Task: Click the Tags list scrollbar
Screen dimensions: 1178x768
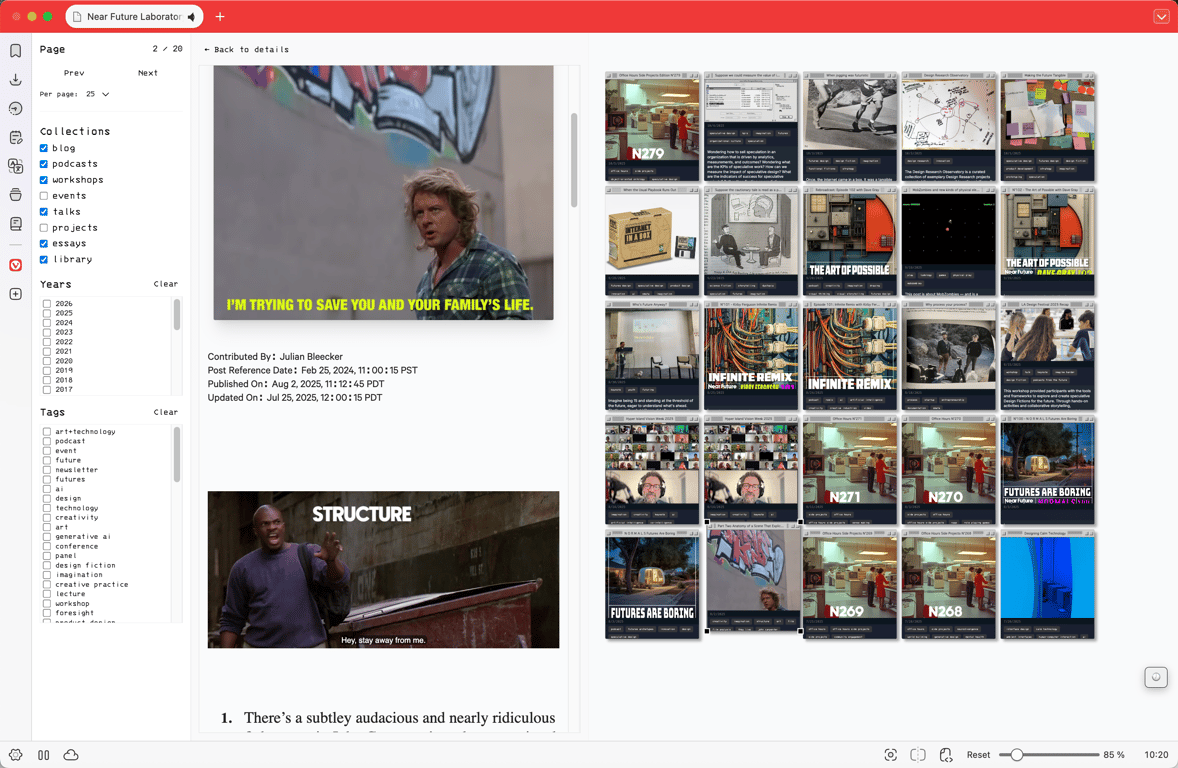Action: click(x=177, y=455)
